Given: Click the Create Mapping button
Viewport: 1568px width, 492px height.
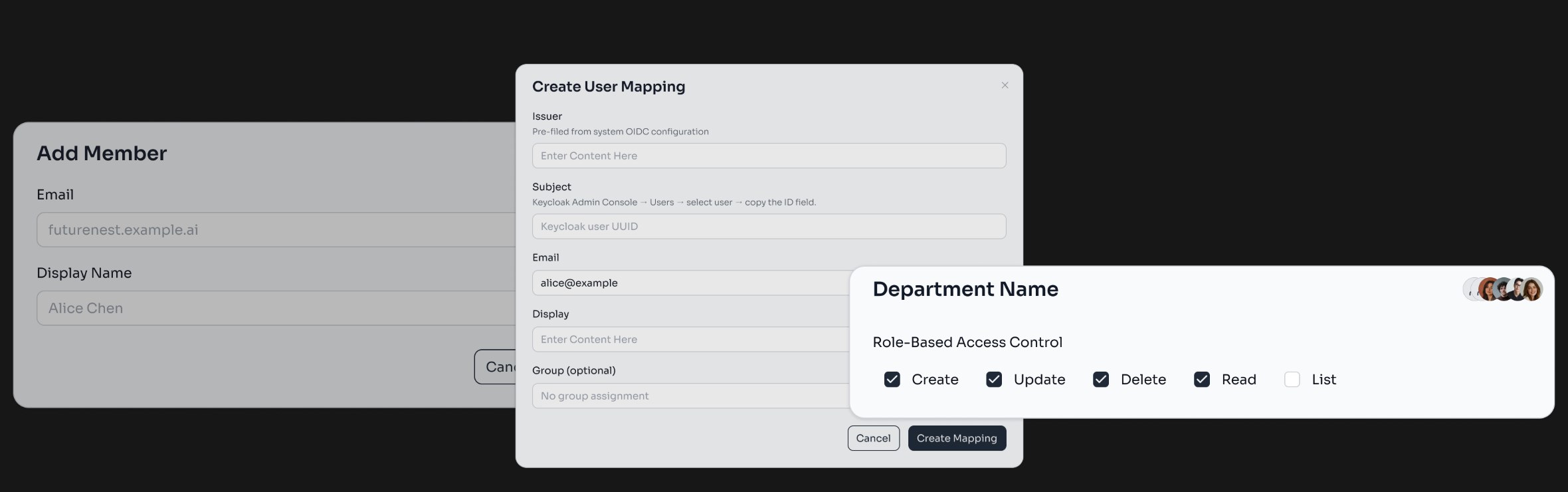Looking at the screenshot, I should [x=957, y=438].
